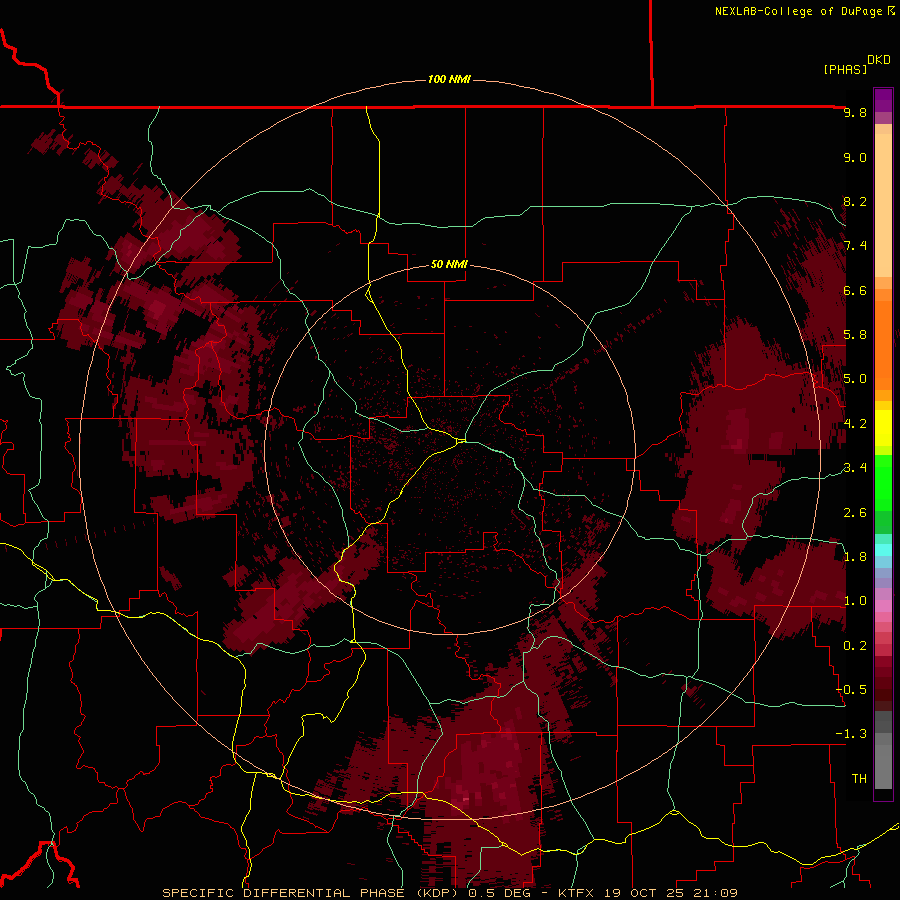This screenshot has width=900, height=900.
Task: Click the yellow segment of the color scale
Action: click(x=883, y=428)
